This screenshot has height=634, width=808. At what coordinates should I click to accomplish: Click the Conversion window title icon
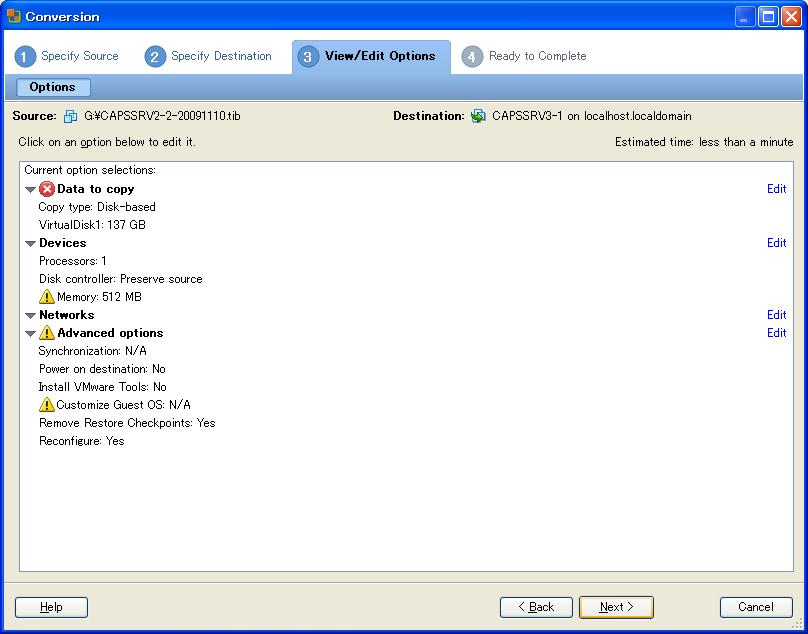pos(14,16)
